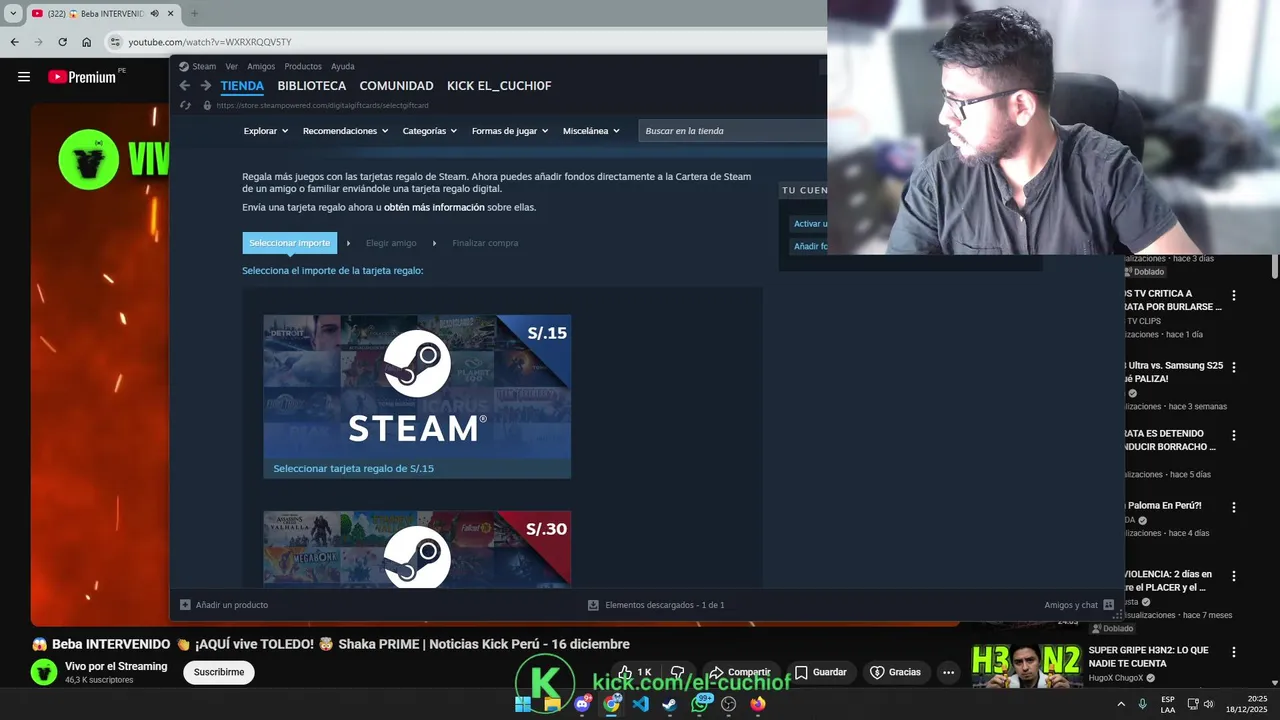Click the Steam page reload icon
The height and width of the screenshot is (720, 1280).
click(185, 105)
